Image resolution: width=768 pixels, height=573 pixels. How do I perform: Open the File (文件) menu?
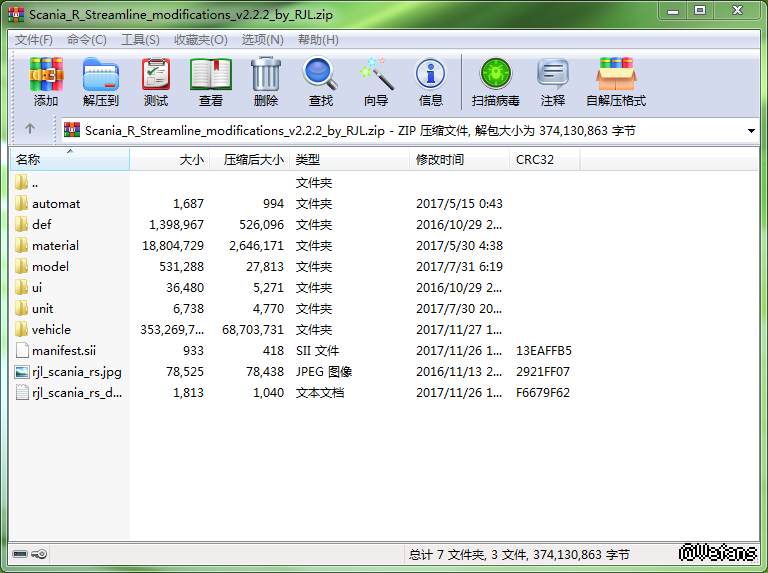[x=34, y=40]
